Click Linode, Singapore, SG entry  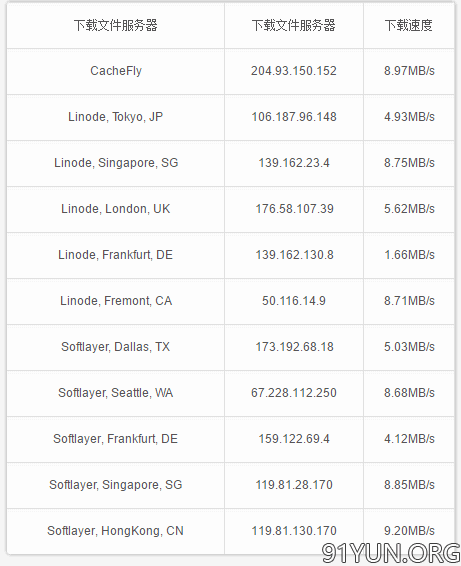[x=116, y=163]
